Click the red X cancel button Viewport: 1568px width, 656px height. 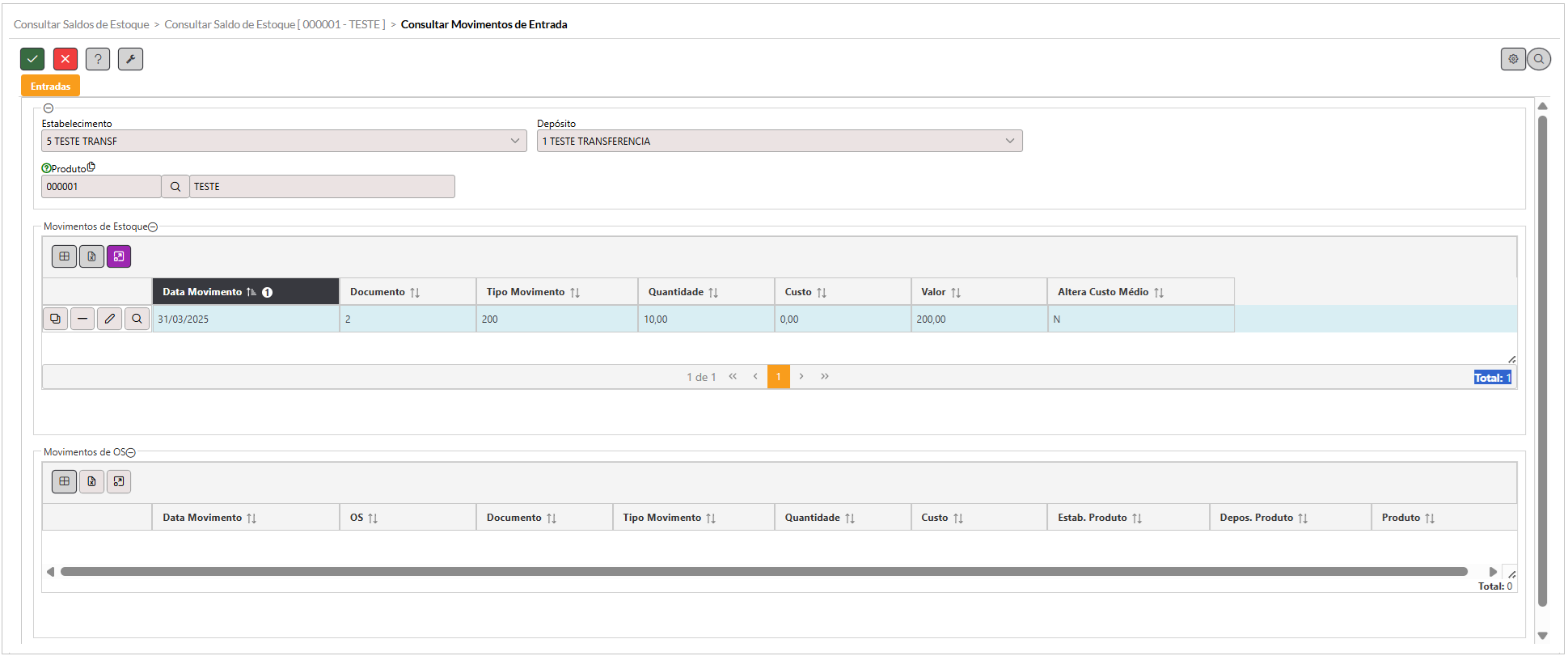pyautogui.click(x=66, y=59)
